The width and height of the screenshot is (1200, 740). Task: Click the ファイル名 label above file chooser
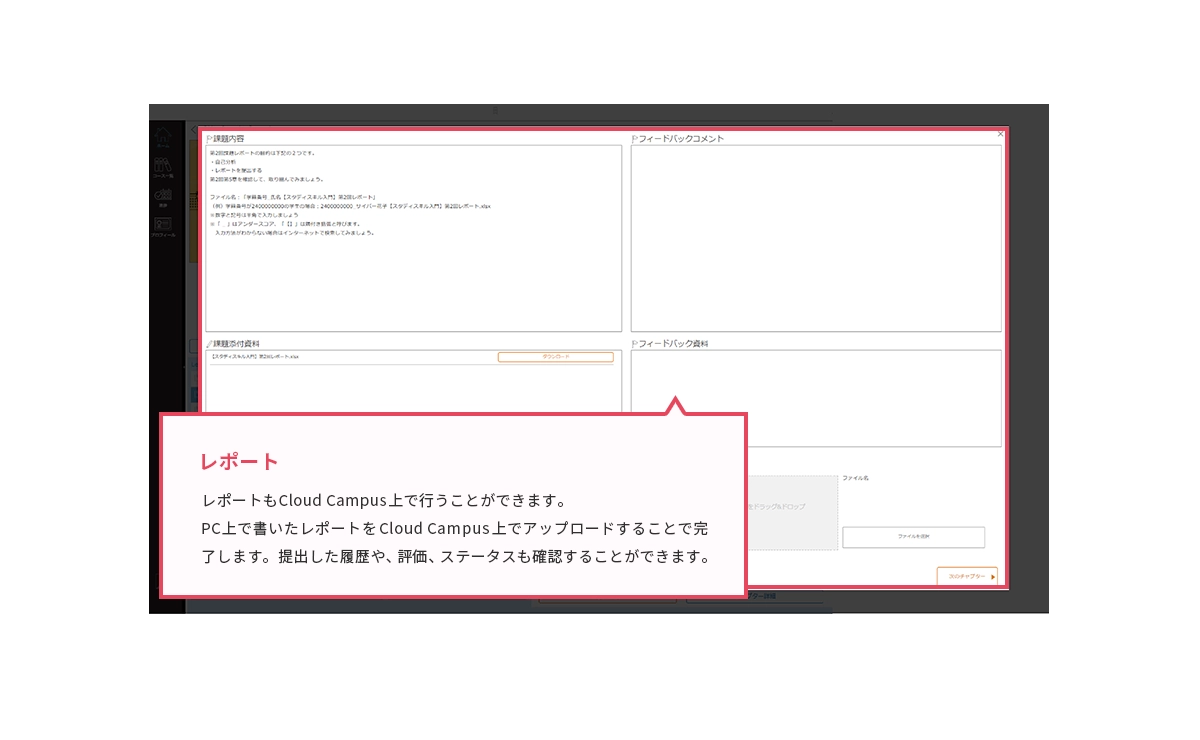[x=855, y=479]
